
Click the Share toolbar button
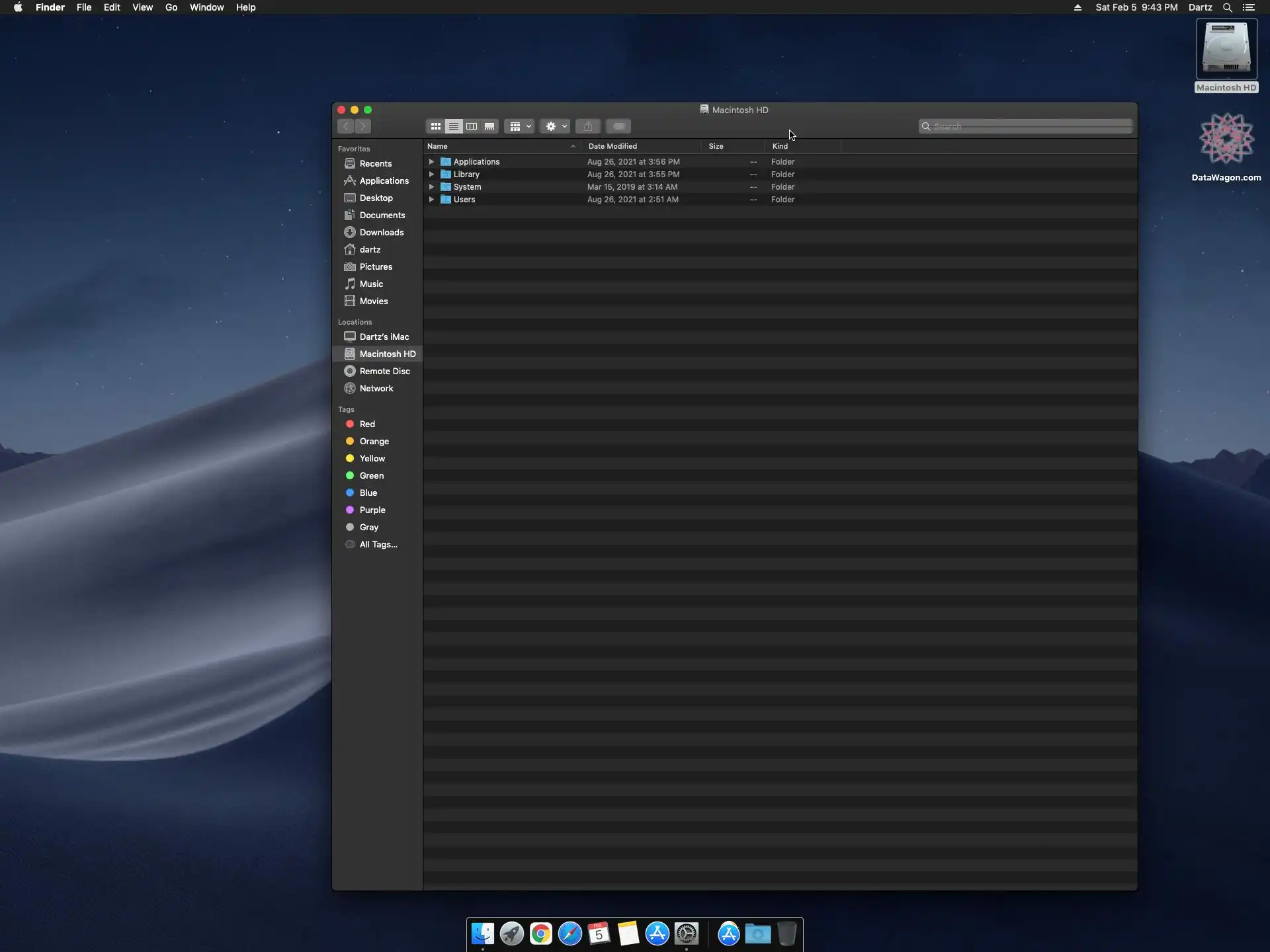(x=588, y=126)
